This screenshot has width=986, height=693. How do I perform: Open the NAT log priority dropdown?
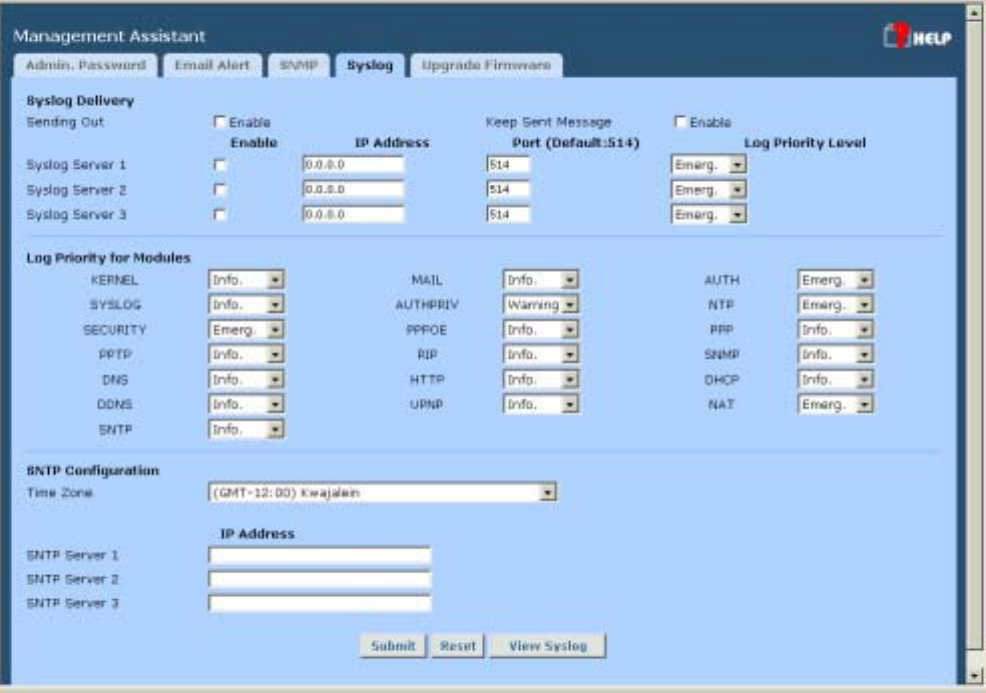click(x=836, y=404)
